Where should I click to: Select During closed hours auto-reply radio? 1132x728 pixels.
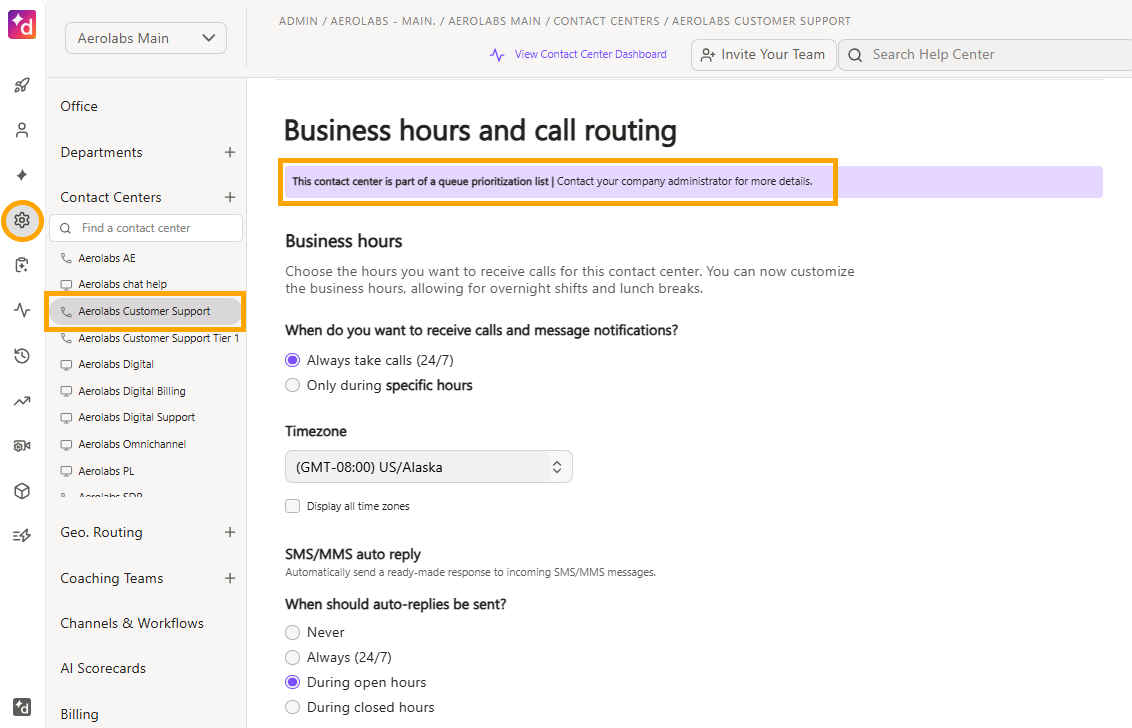pos(292,707)
